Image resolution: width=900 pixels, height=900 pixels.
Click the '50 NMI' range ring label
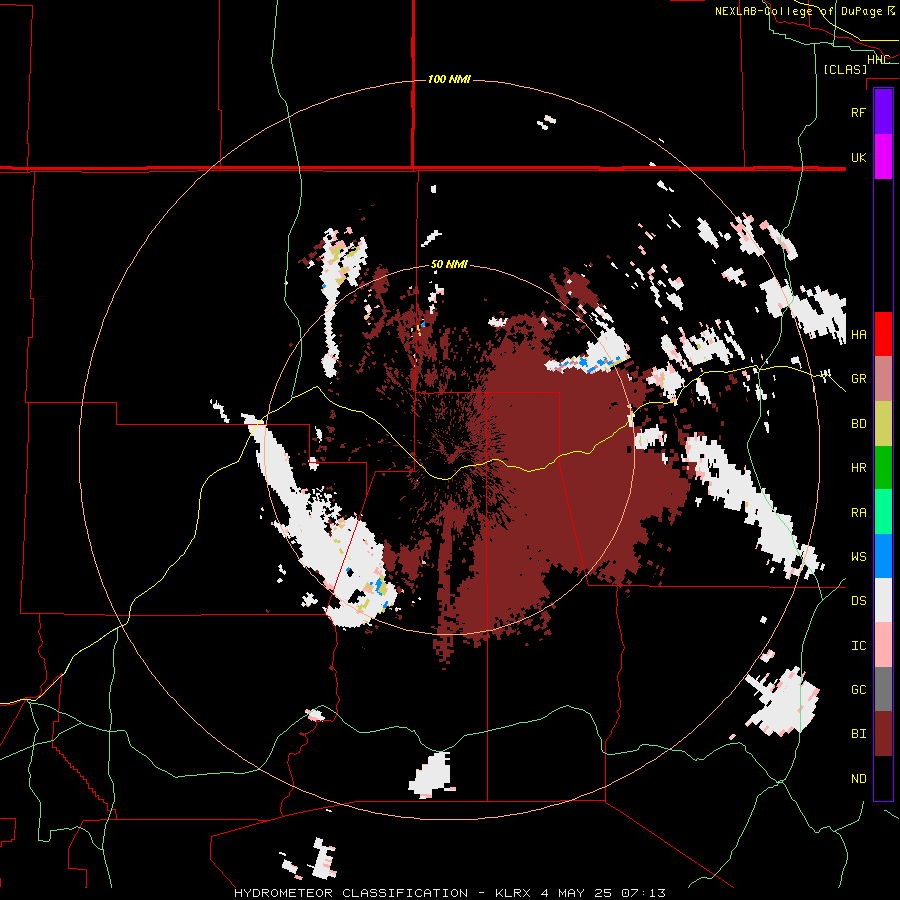[x=449, y=265]
